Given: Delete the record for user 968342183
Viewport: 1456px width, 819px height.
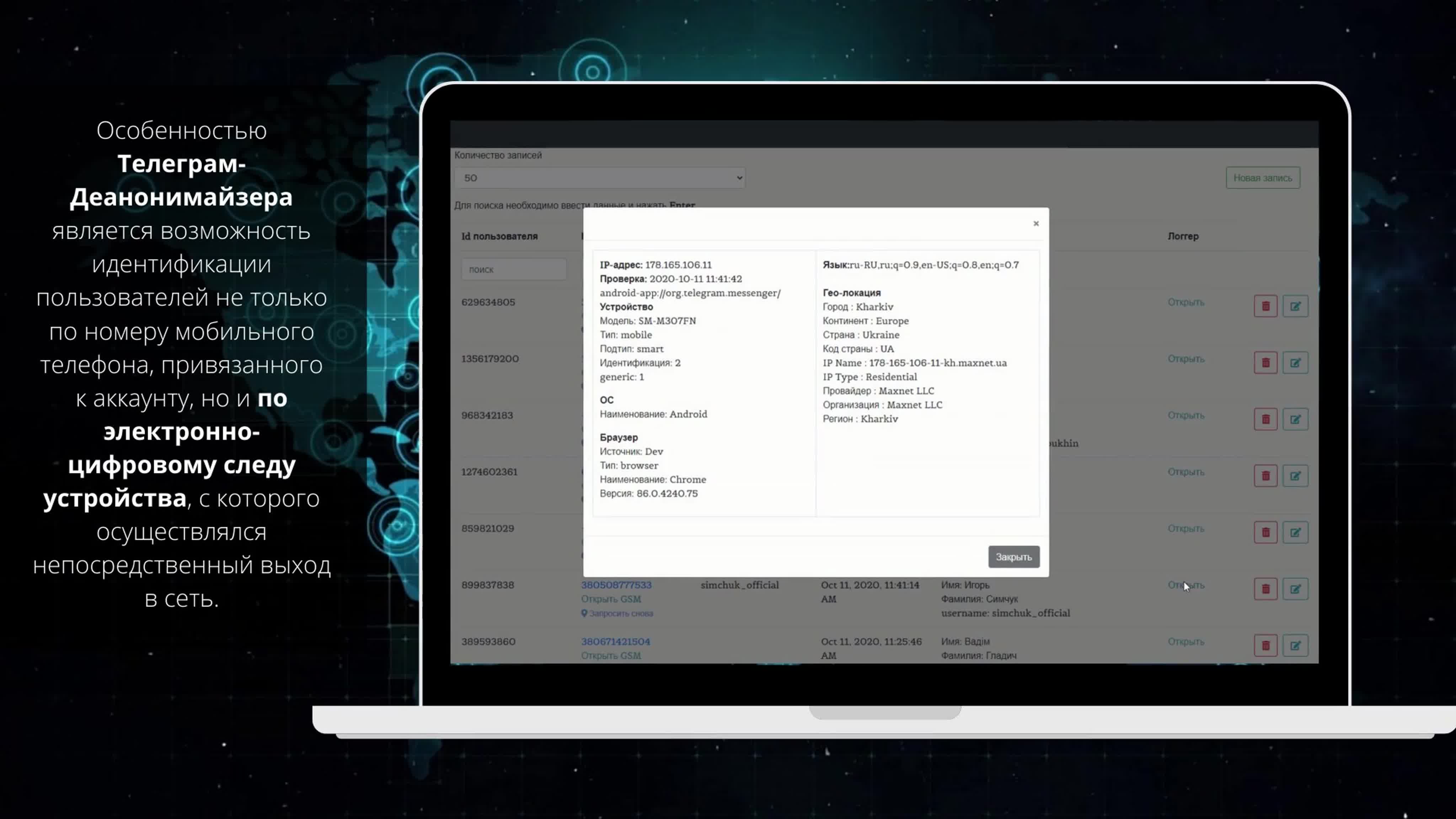Looking at the screenshot, I should [x=1265, y=419].
